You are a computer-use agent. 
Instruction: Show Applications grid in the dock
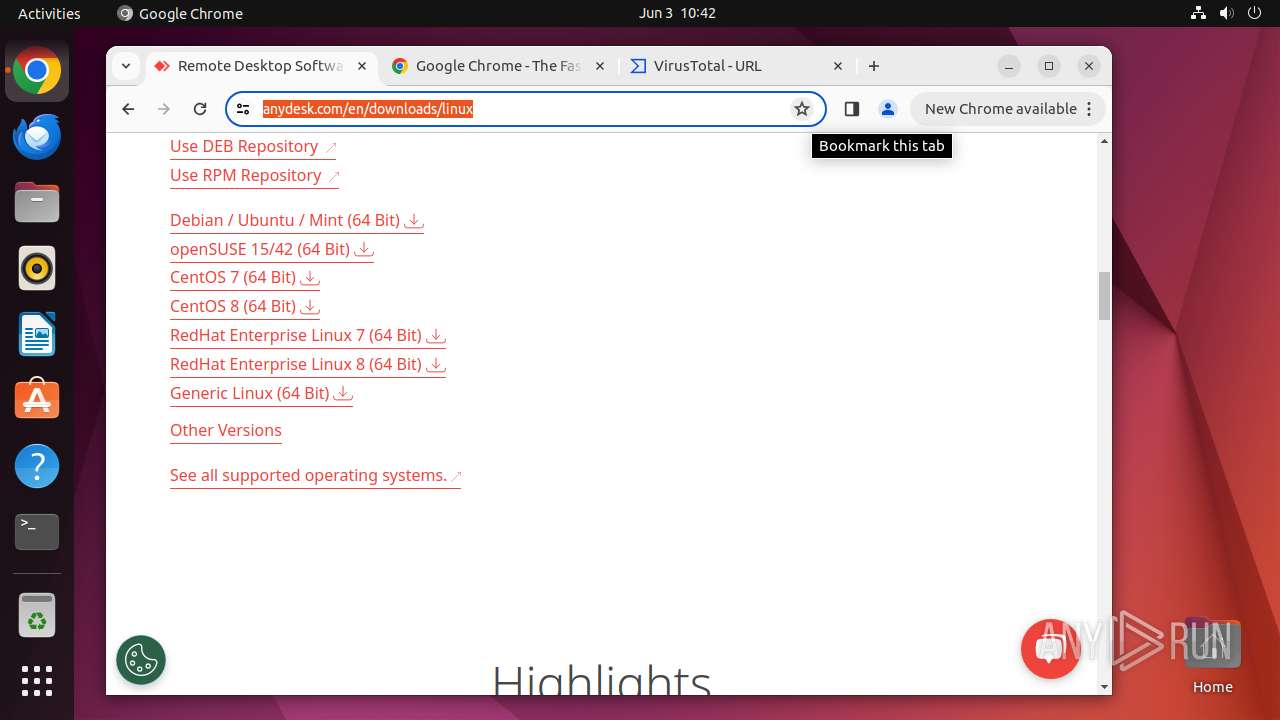click(x=37, y=681)
